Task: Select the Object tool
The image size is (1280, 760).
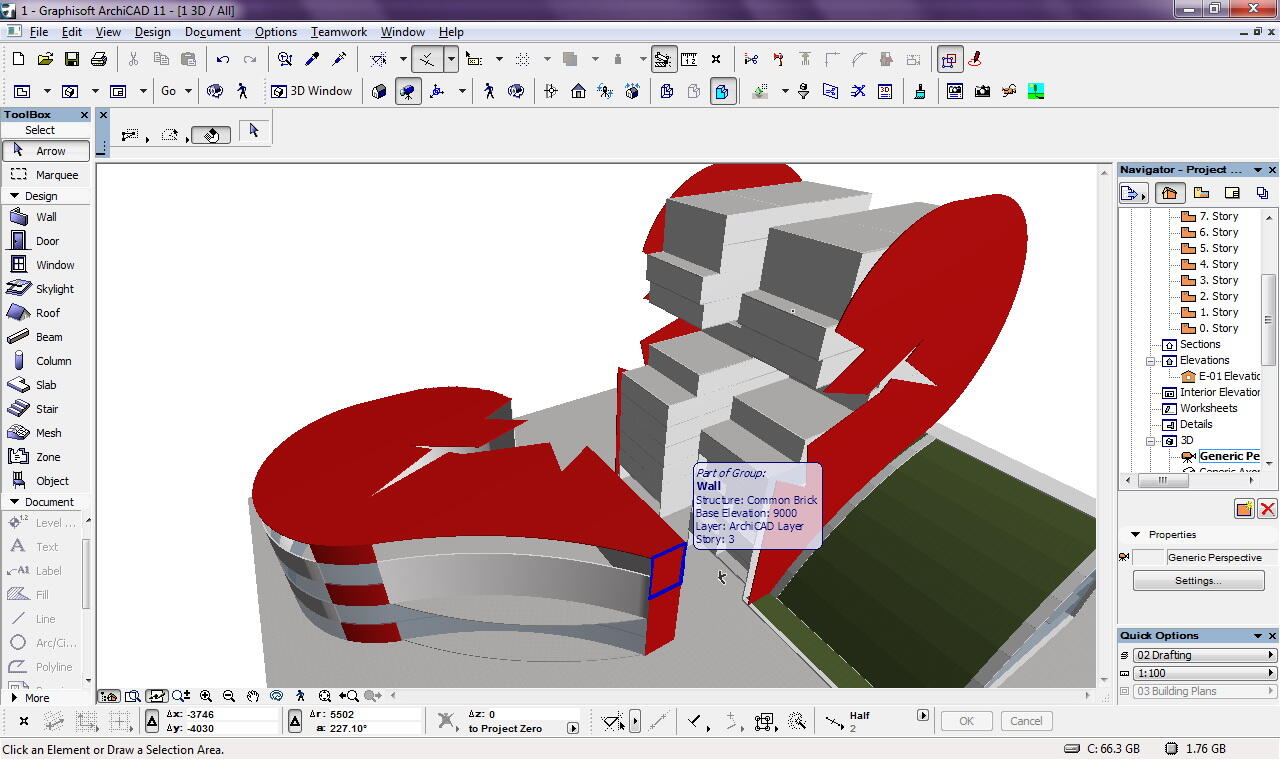Action: click(x=46, y=481)
